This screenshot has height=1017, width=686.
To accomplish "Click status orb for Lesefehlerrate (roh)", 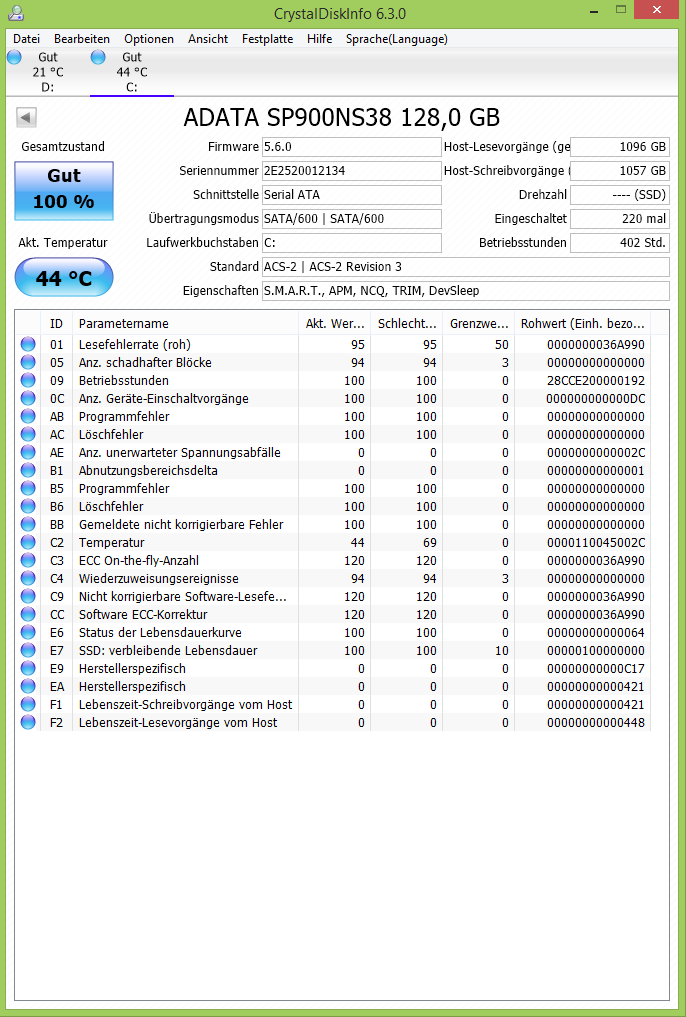I will 28,344.
